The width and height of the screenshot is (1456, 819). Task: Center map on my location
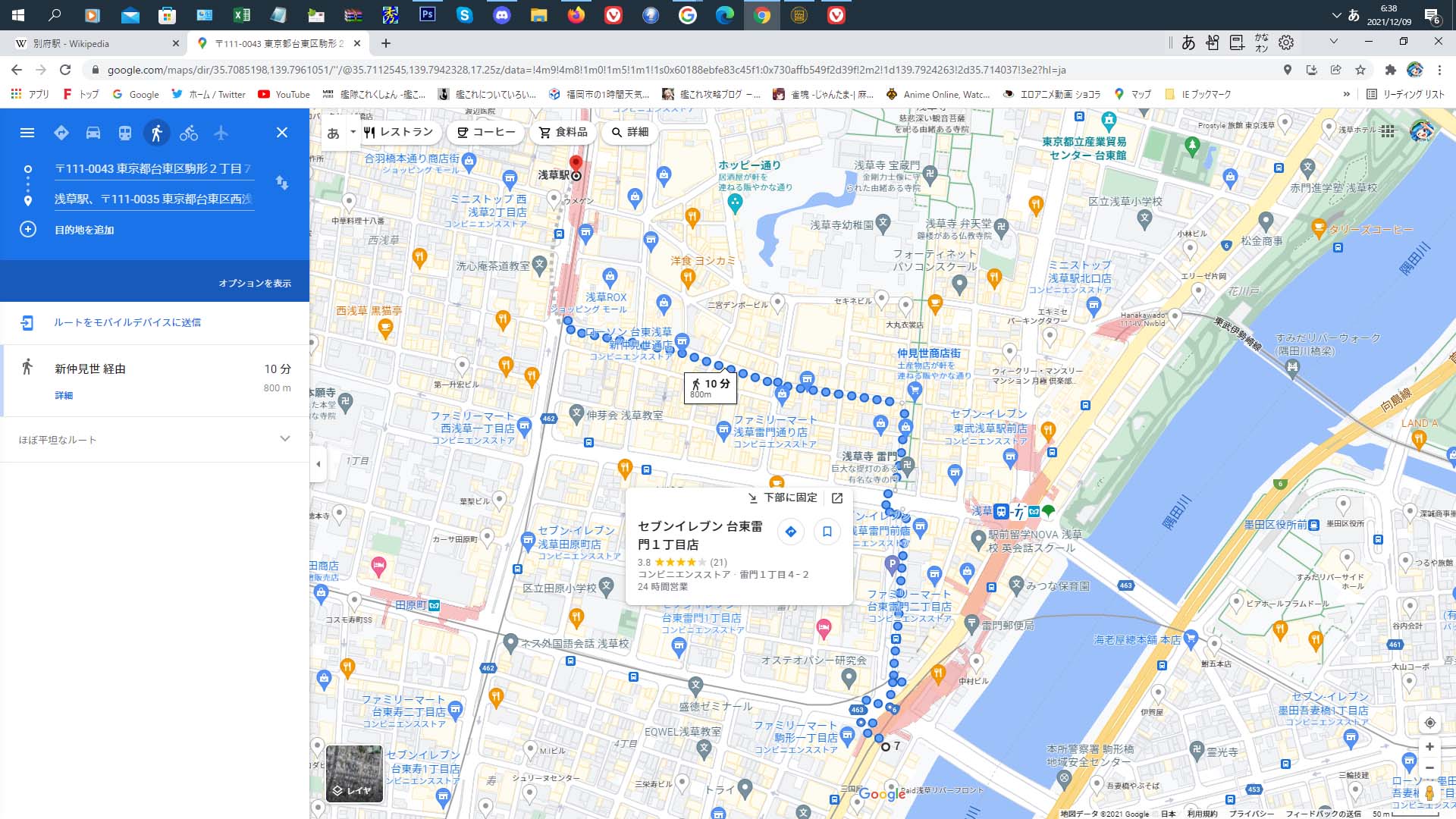pos(1429,723)
